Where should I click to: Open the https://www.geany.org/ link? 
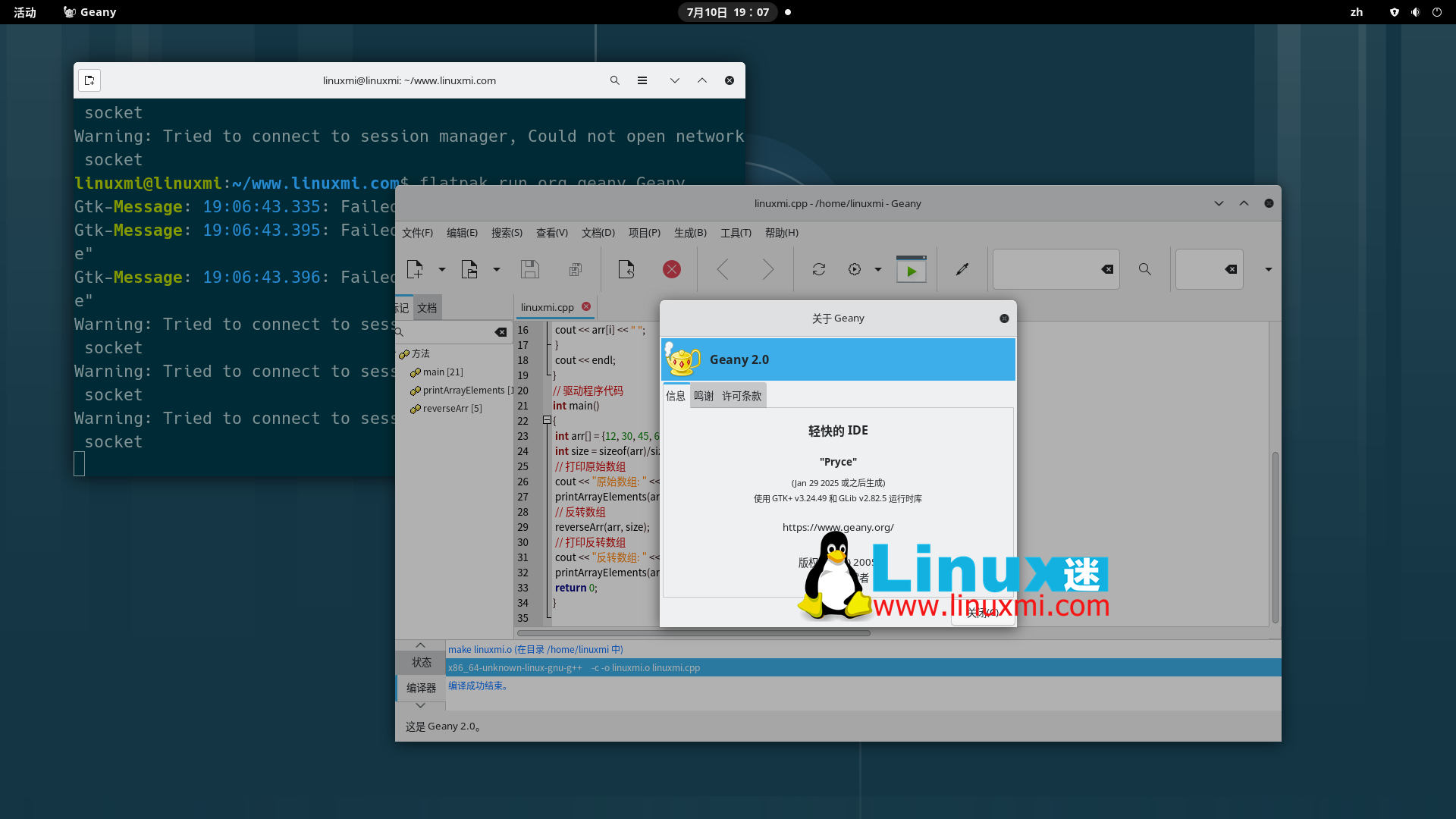[x=838, y=527]
